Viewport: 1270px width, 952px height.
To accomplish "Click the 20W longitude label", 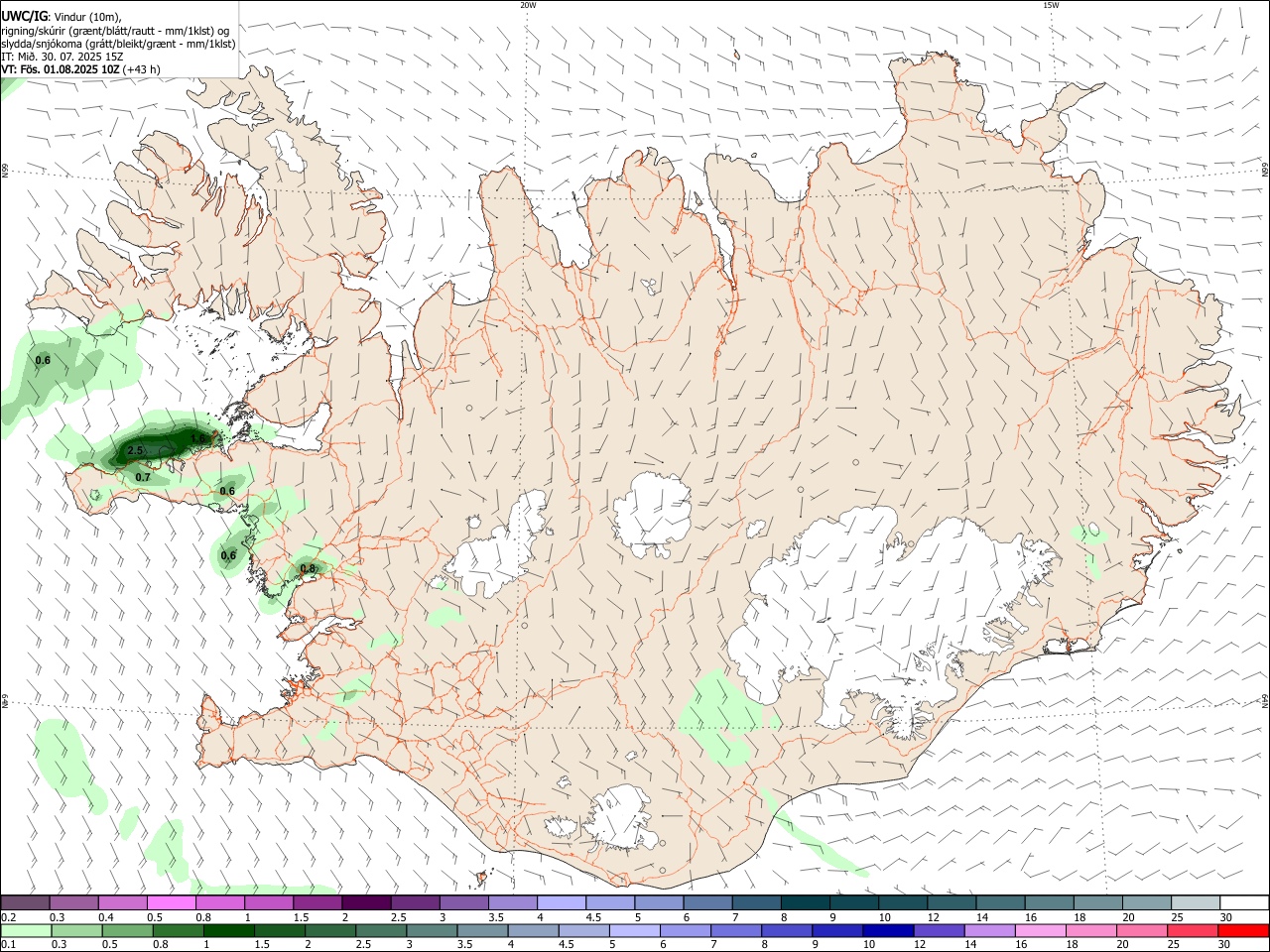I will coord(528,5).
